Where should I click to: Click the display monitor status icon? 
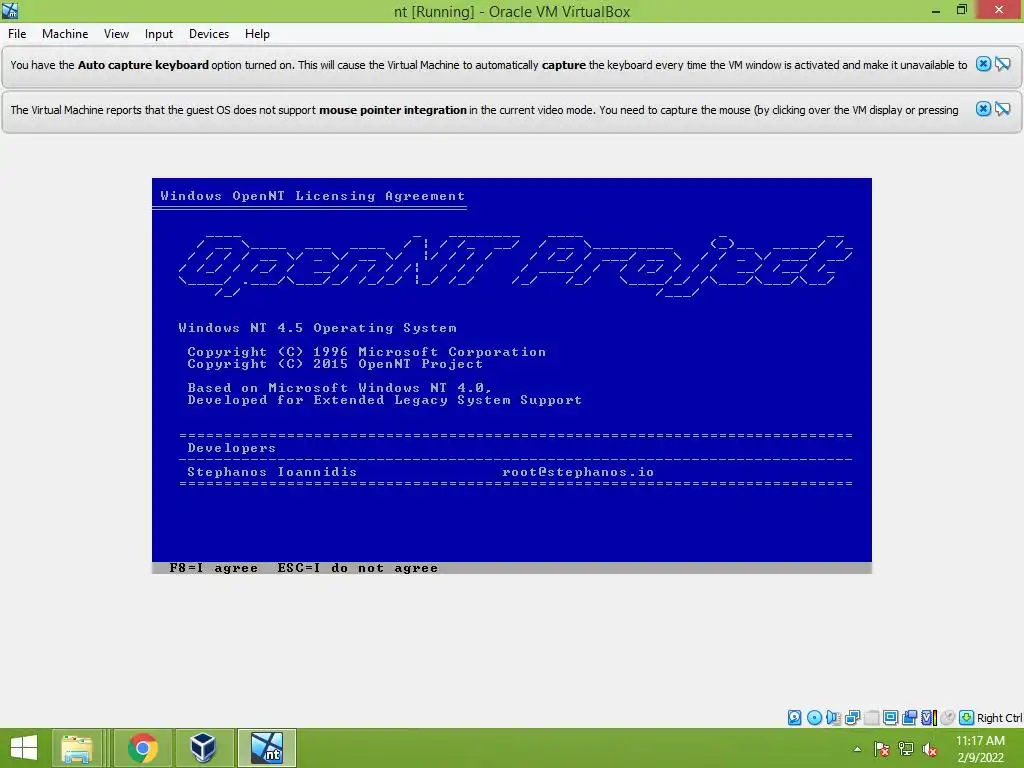890,718
